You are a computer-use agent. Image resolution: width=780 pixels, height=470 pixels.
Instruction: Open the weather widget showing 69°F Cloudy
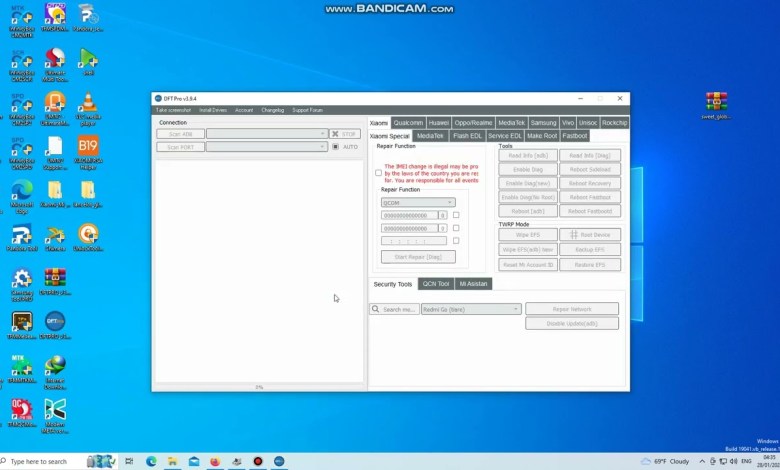665,462
